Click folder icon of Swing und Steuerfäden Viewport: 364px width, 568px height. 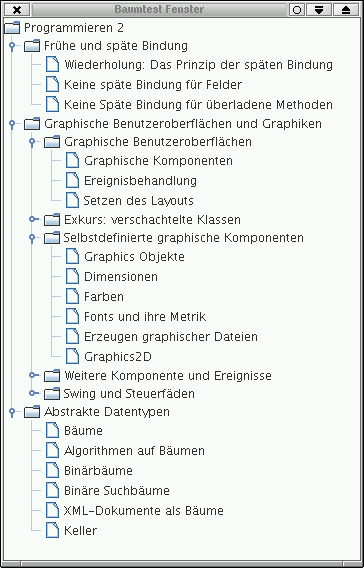[52, 394]
